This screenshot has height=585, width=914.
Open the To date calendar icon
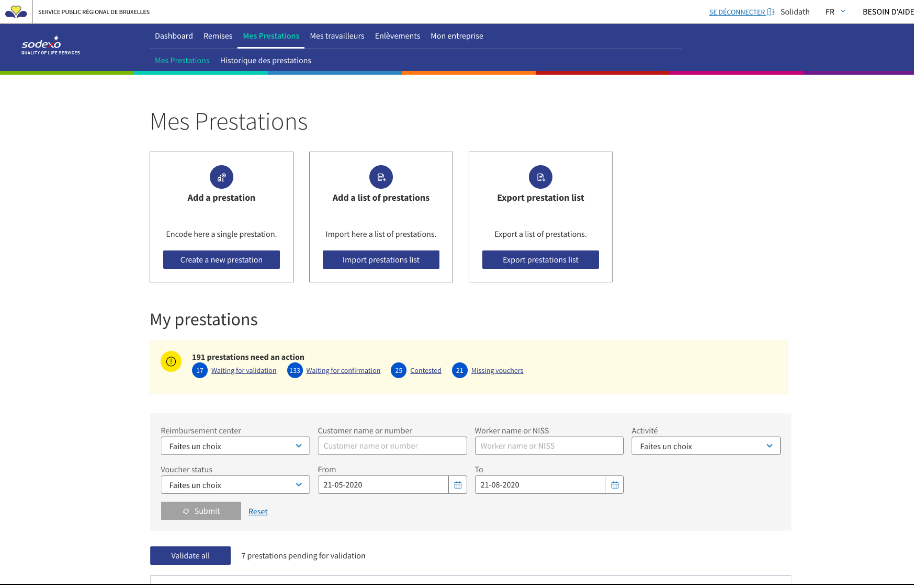(x=614, y=485)
